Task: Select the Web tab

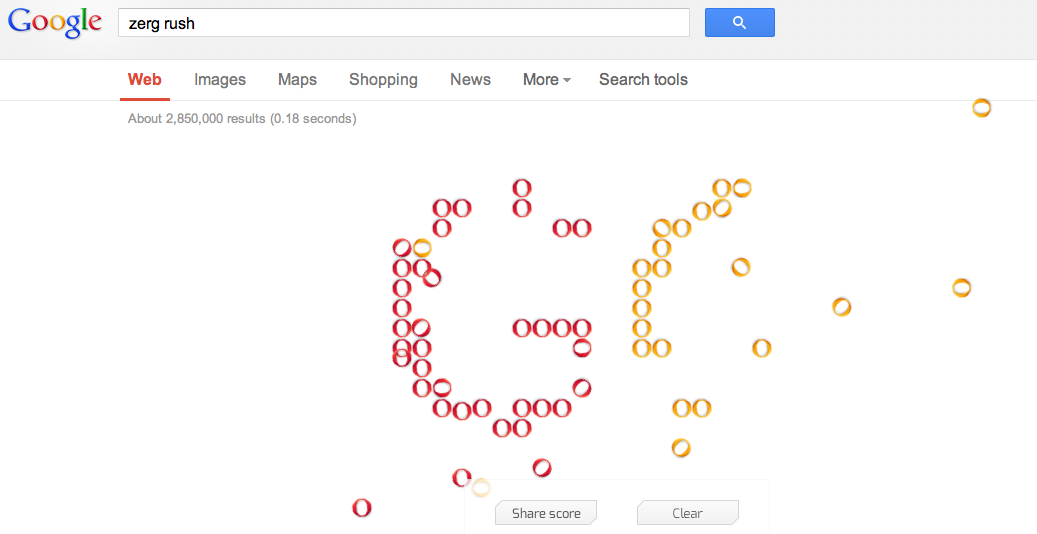Action: point(145,80)
